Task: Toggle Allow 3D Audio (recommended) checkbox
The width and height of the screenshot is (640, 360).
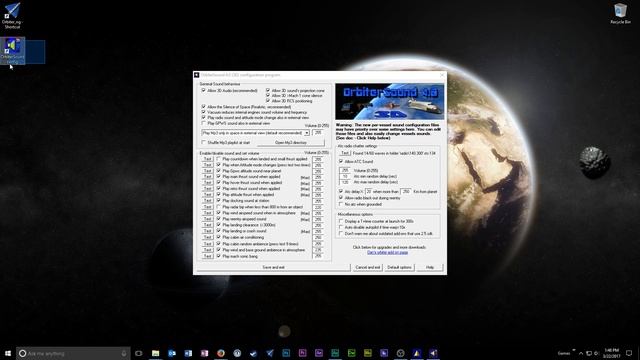Action: coord(203,90)
